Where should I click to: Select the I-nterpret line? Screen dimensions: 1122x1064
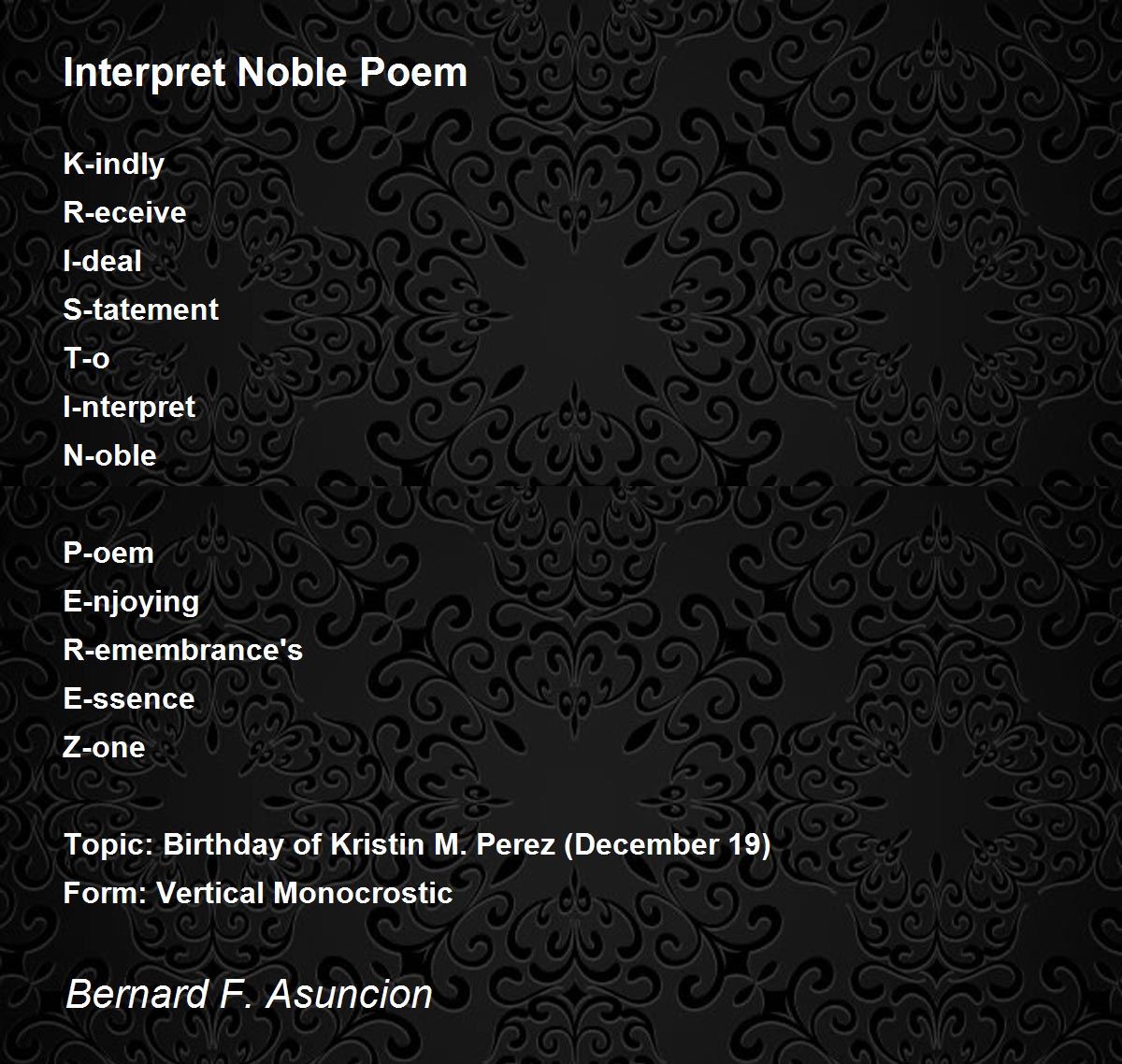130,408
